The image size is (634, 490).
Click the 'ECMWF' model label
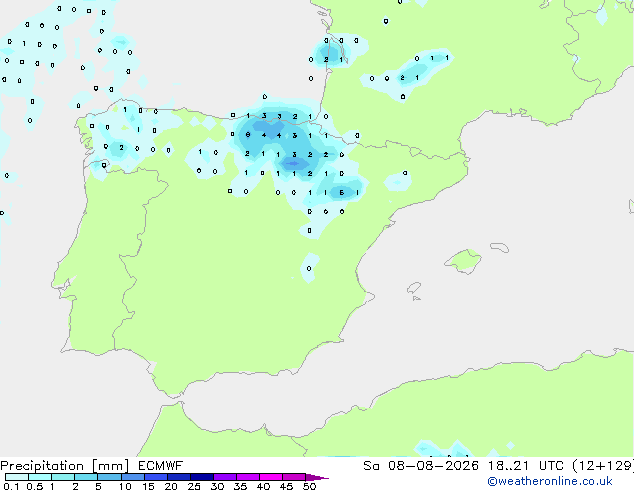[x=161, y=466]
